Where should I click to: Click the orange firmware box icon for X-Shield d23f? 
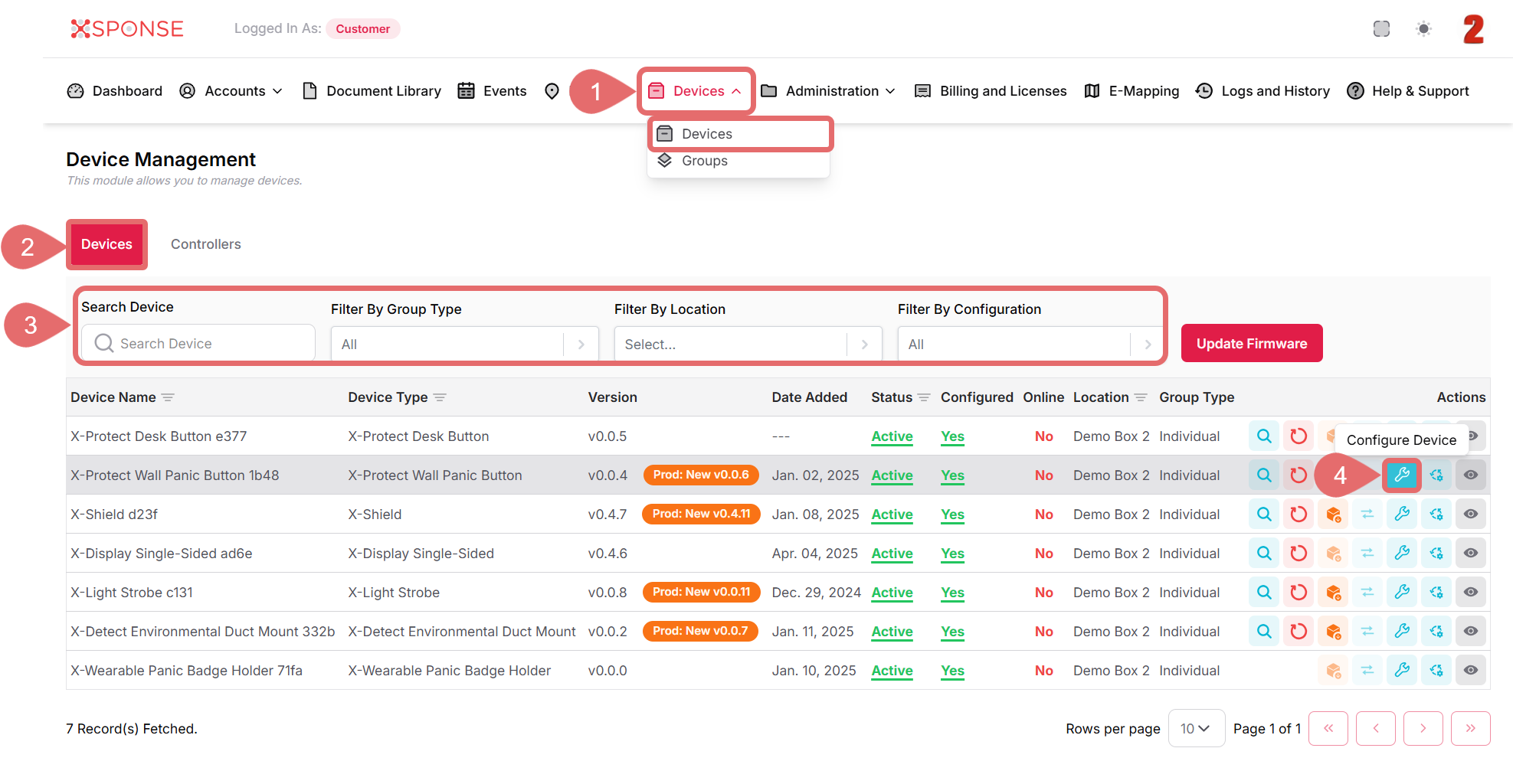coord(1333,514)
